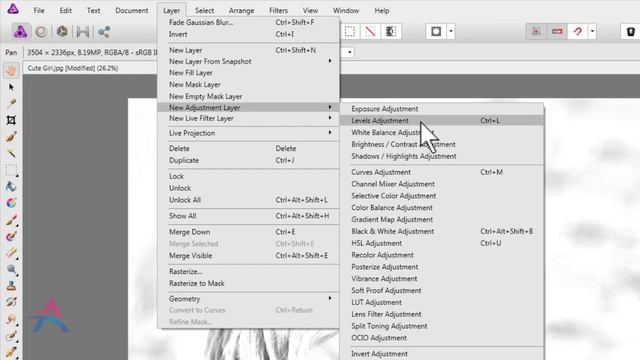Select the Erase Brush tool
The height and width of the screenshot is (360, 640).
pos(11,253)
